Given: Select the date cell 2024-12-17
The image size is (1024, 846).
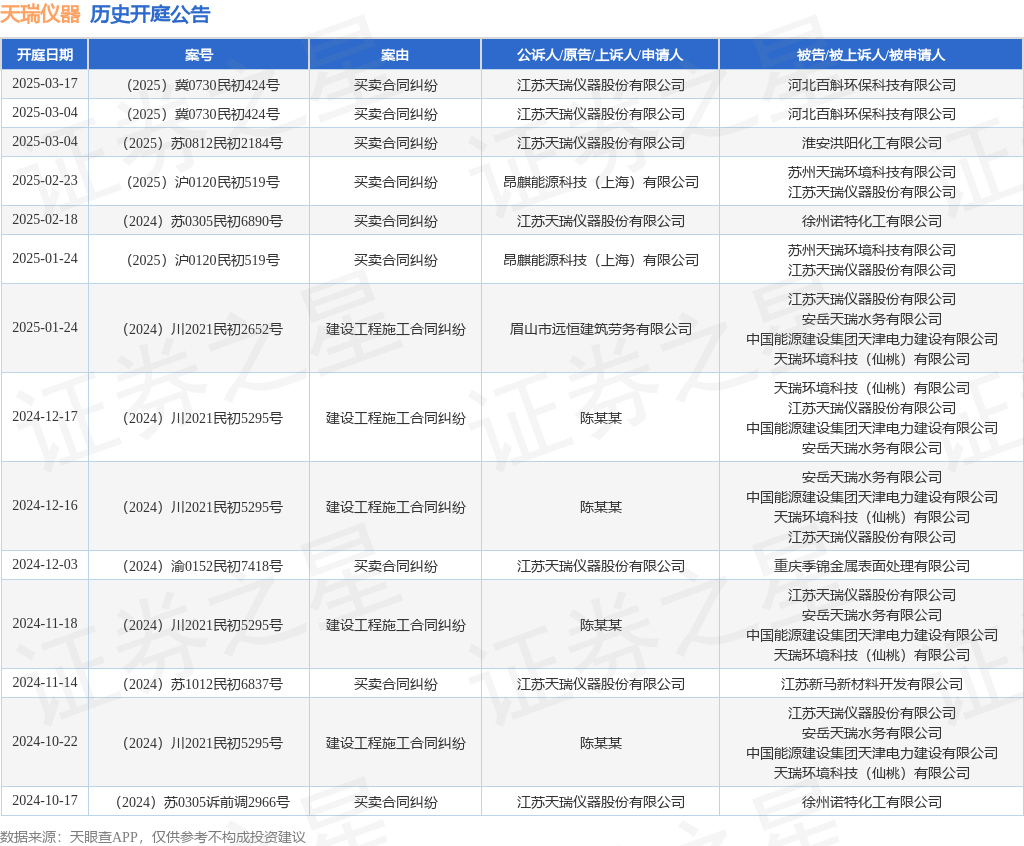Looking at the screenshot, I should [x=44, y=417].
